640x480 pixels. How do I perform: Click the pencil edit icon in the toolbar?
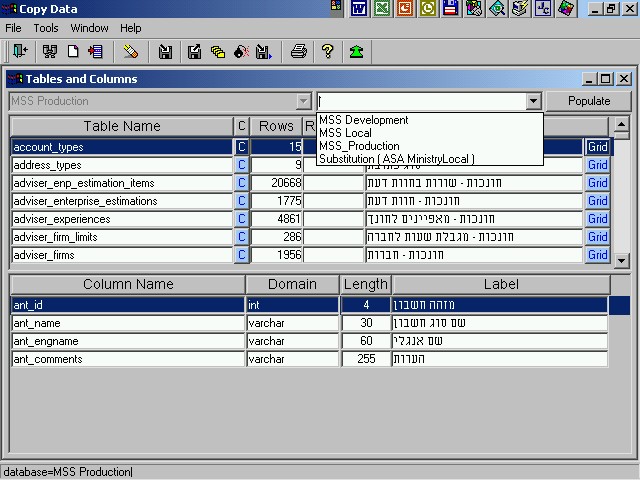coord(131,51)
